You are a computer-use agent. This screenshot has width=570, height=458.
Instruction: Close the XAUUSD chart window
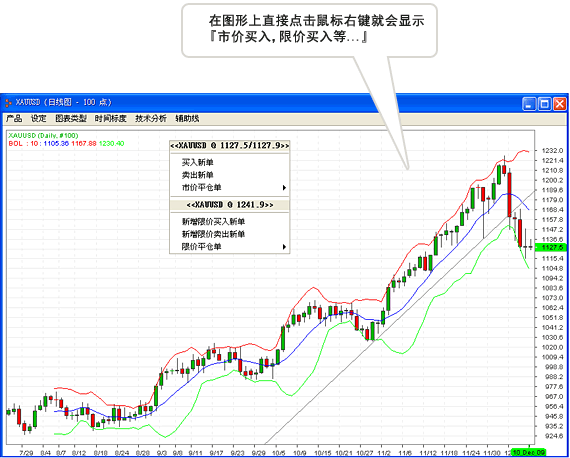tap(560, 104)
